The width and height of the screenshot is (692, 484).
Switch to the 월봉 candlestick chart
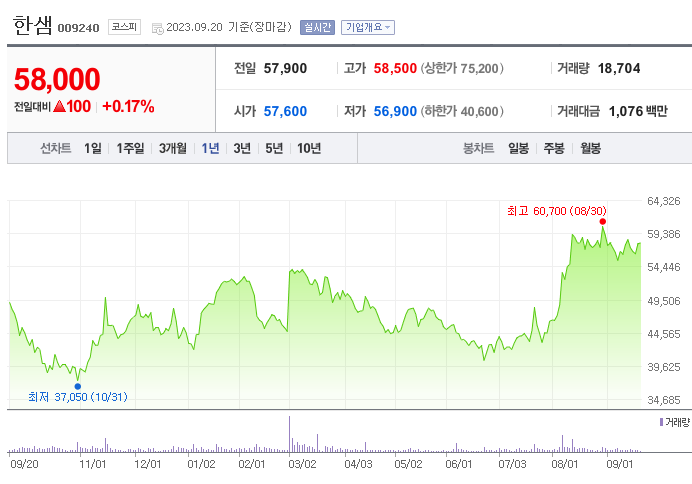[x=590, y=148]
